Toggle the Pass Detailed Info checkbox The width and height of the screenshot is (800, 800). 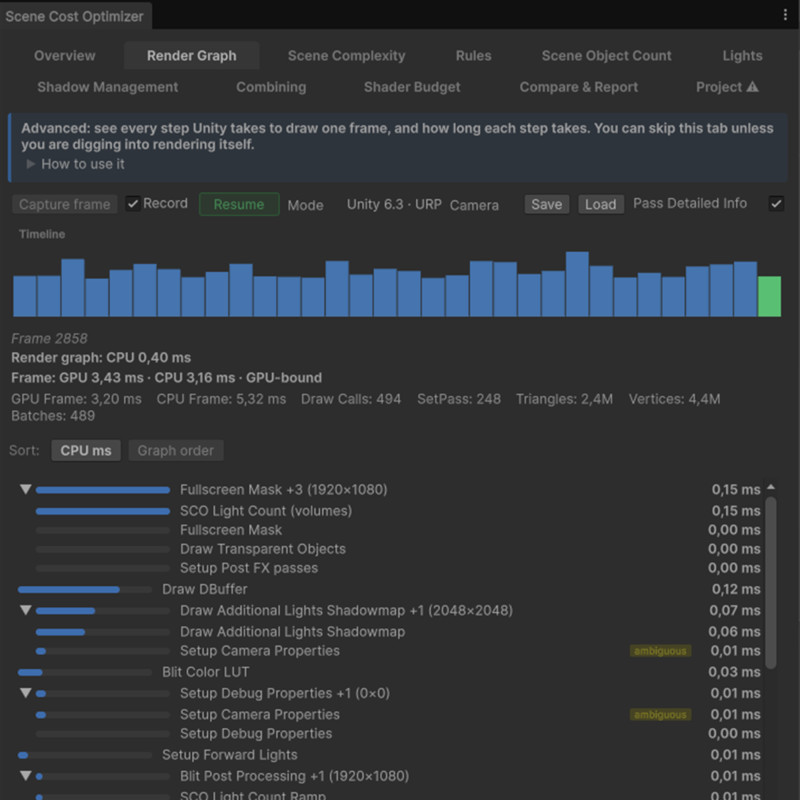[x=776, y=204]
